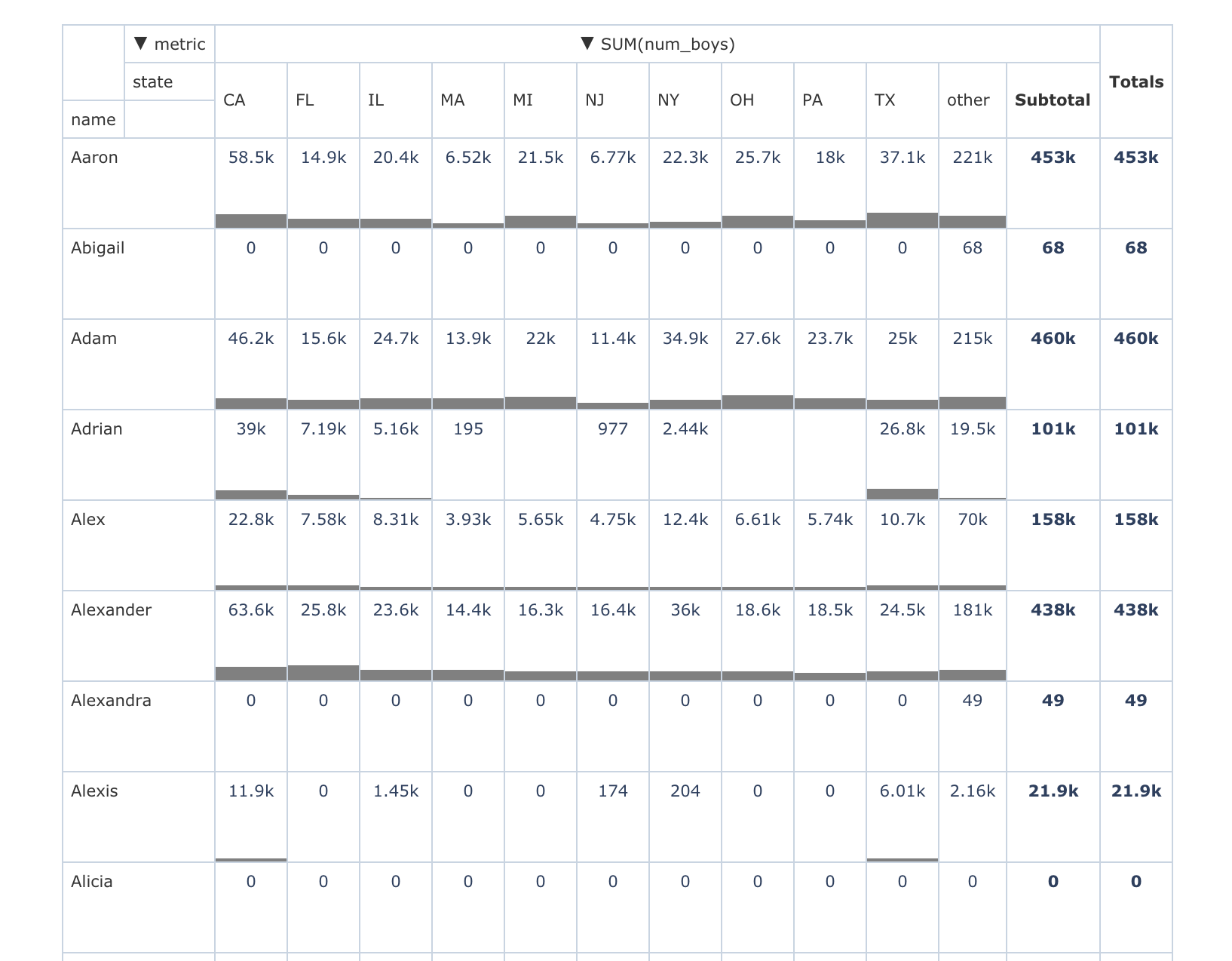Image resolution: width=1232 pixels, height=961 pixels.
Task: Open the state pivot header menu
Action: click(x=152, y=81)
